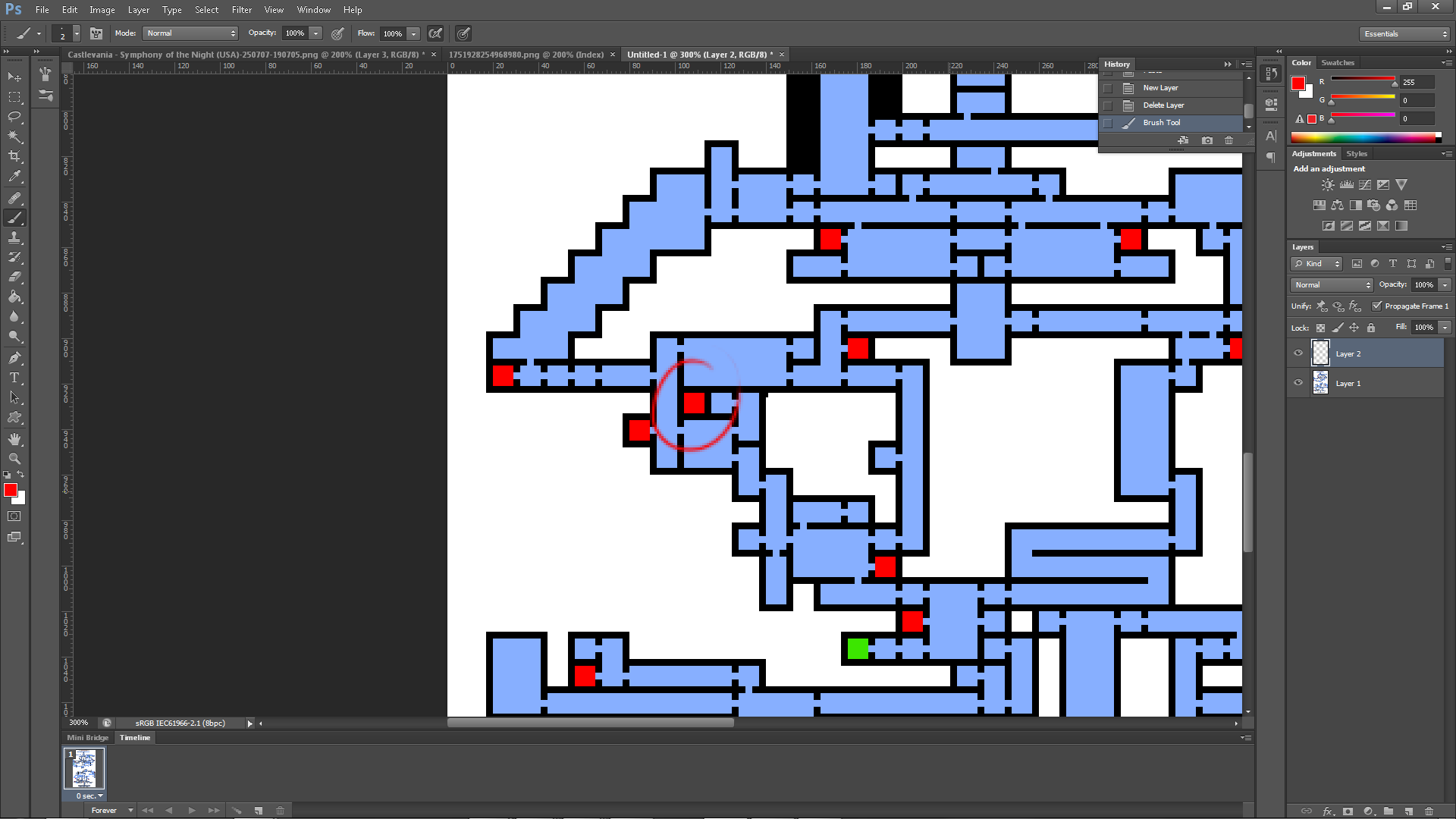Switch to Swatches tab
The image size is (1456, 819).
click(1338, 63)
